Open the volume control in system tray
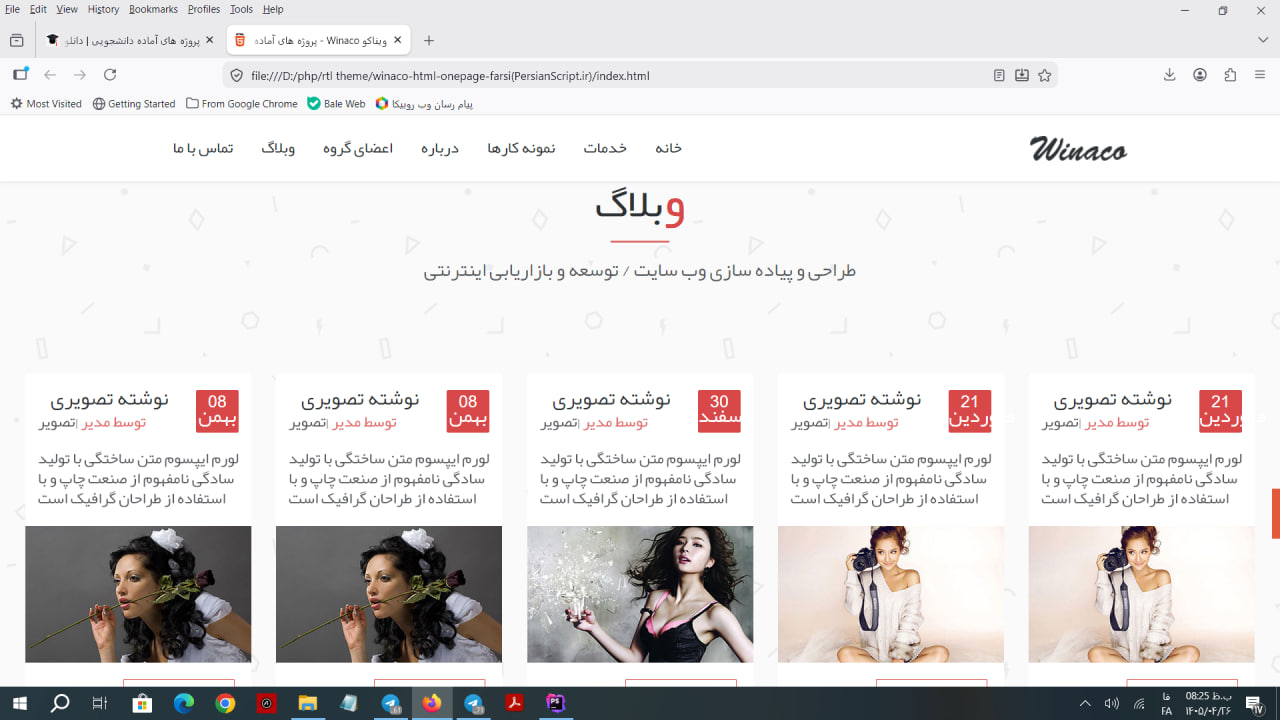The width and height of the screenshot is (1280, 720). pyautogui.click(x=1111, y=704)
